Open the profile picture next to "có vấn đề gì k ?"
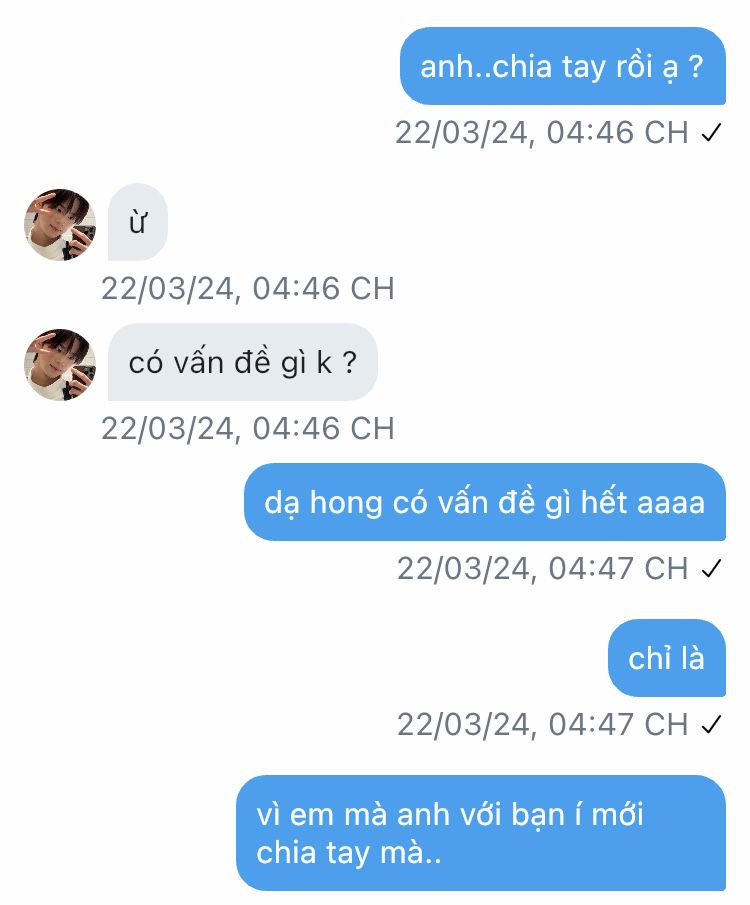The image size is (750, 905). [x=60, y=365]
